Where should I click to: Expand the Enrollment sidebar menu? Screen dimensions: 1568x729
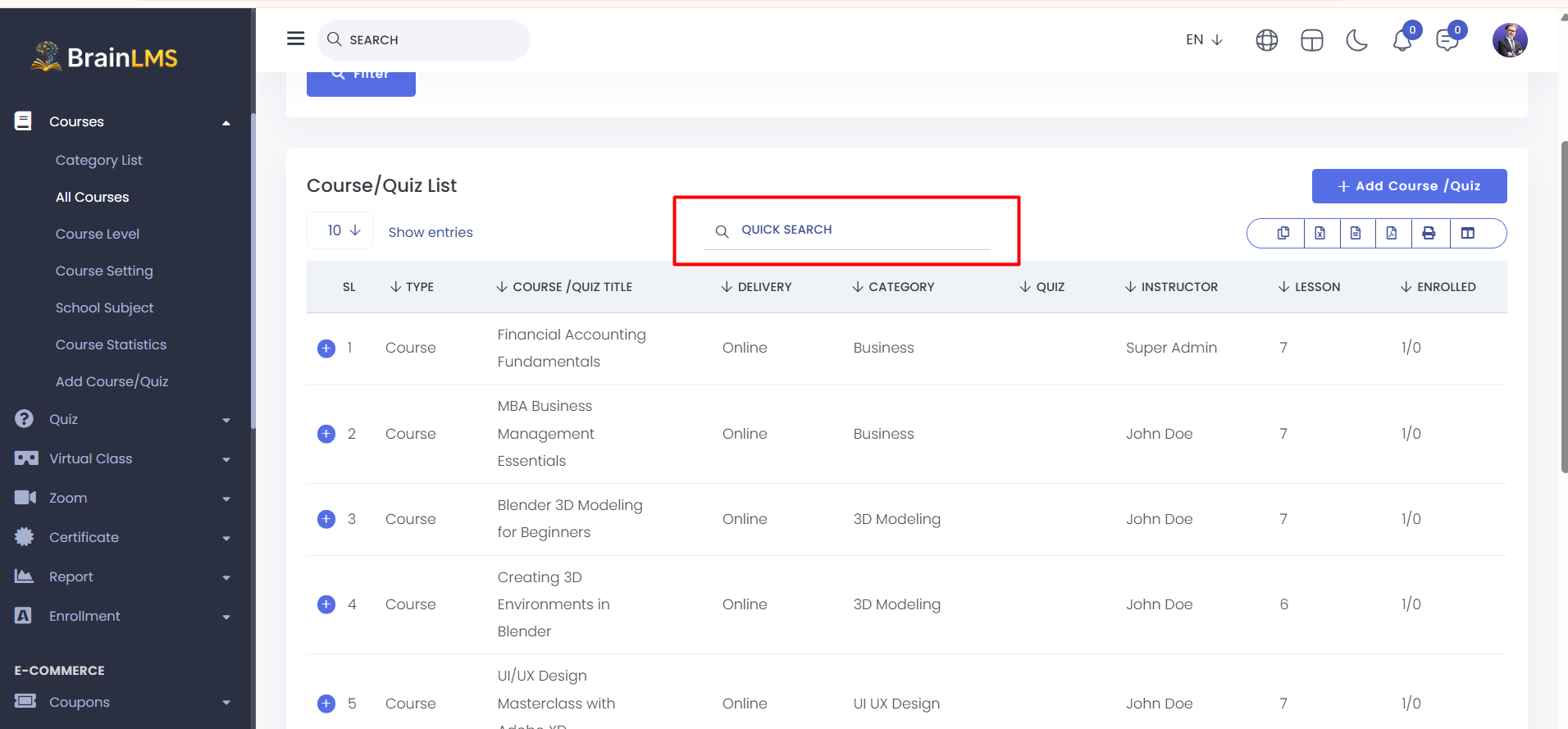[x=123, y=616]
